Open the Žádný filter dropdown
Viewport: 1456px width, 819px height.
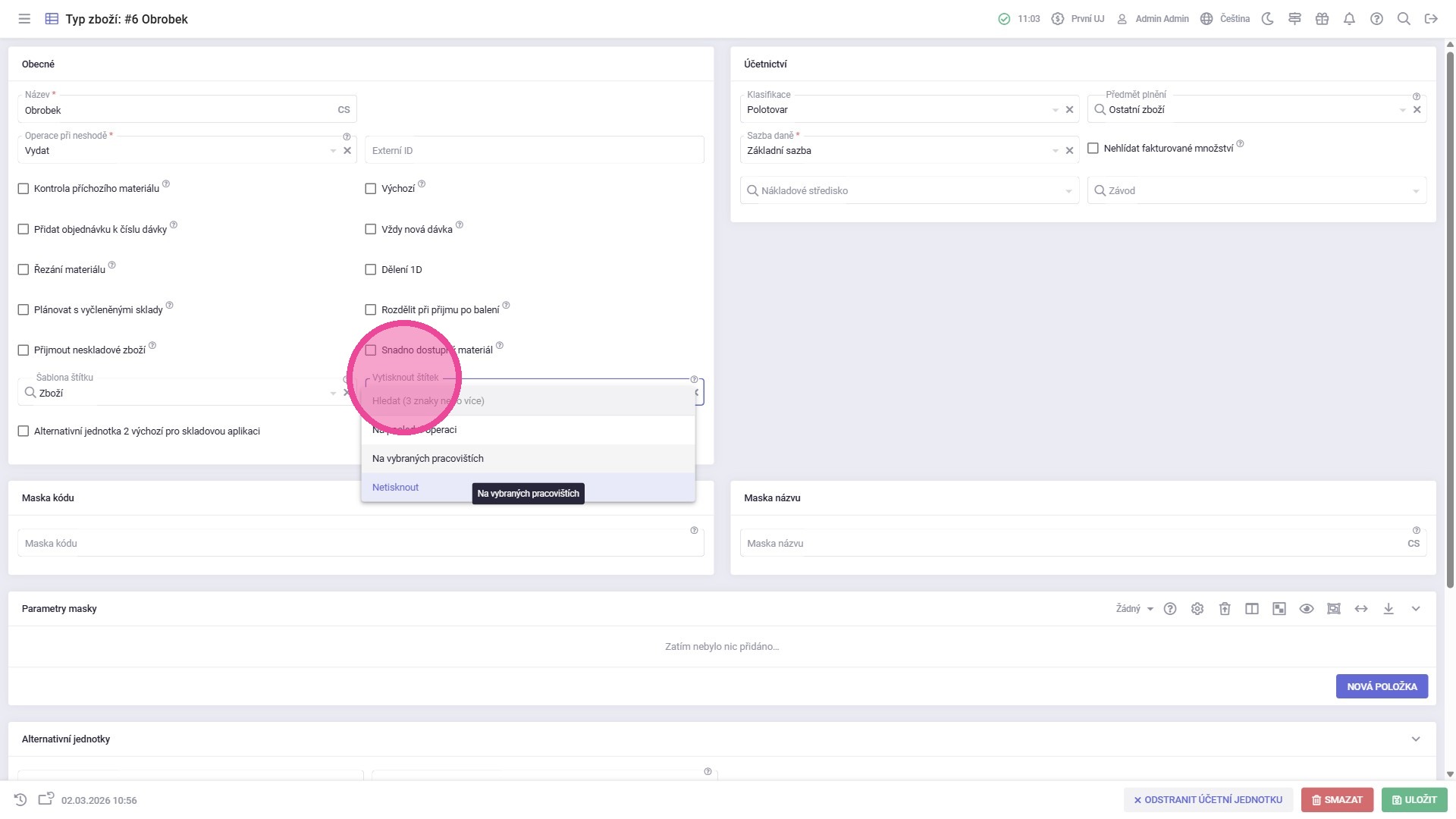click(1134, 609)
